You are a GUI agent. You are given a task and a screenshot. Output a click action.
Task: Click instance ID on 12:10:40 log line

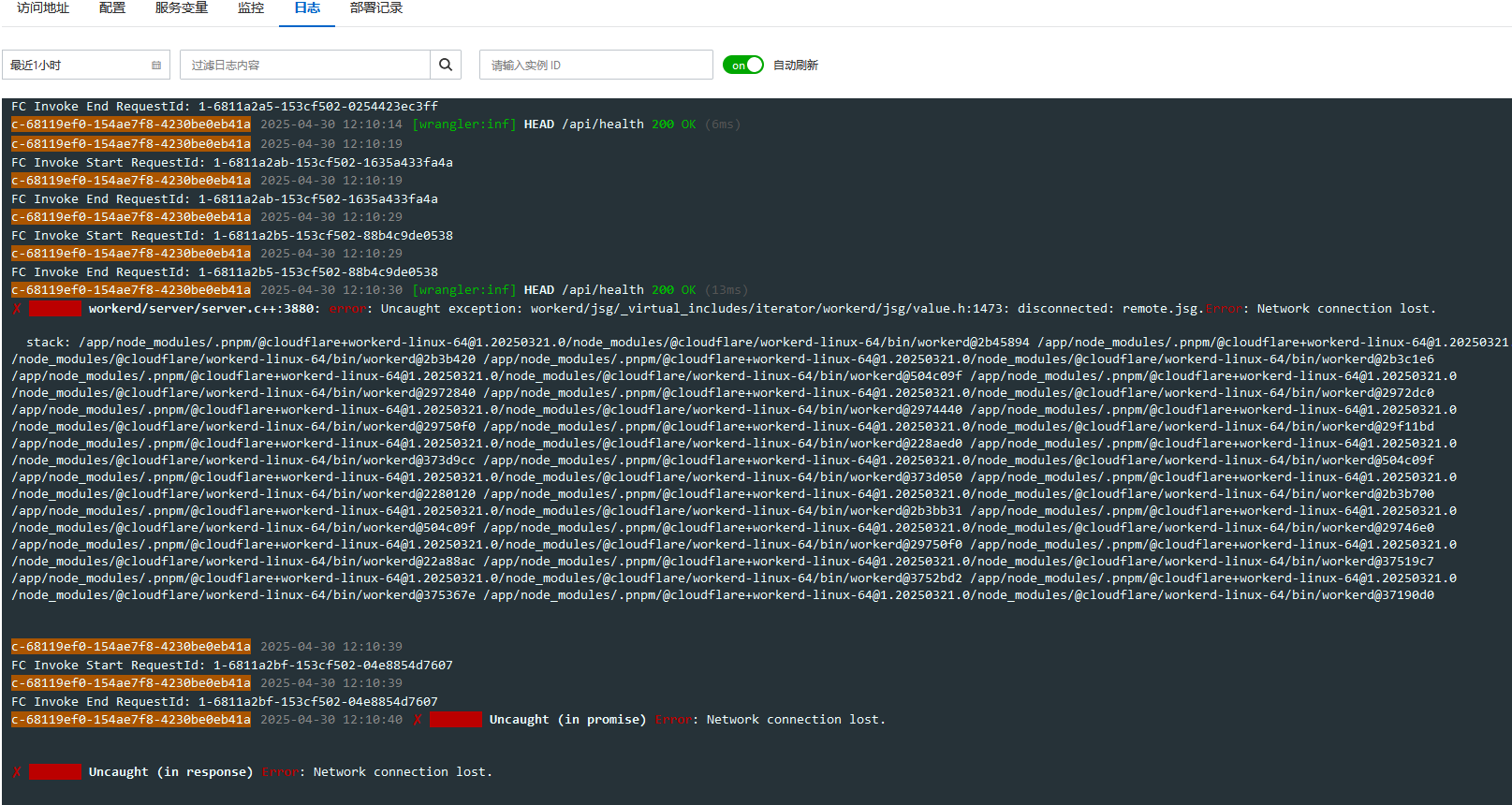pyautogui.click(x=131, y=720)
